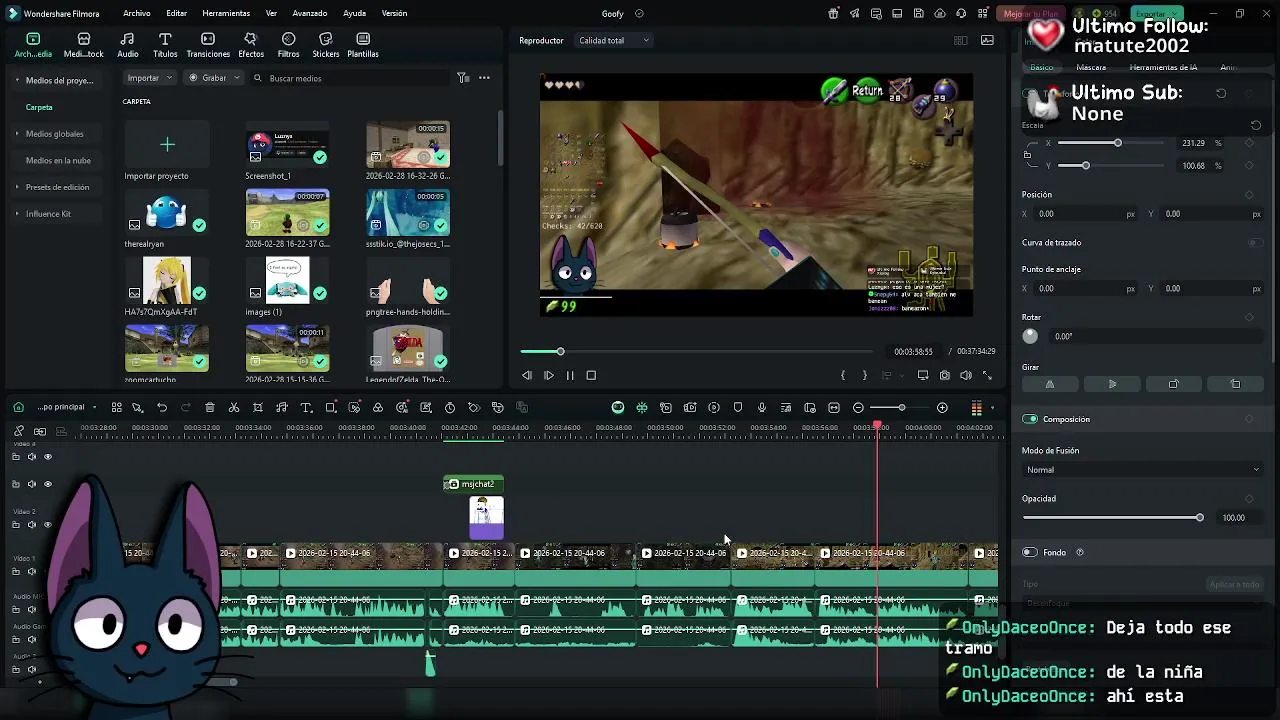Click the preview playback progress handle
1280x720 pixels.
pyautogui.click(x=560, y=352)
